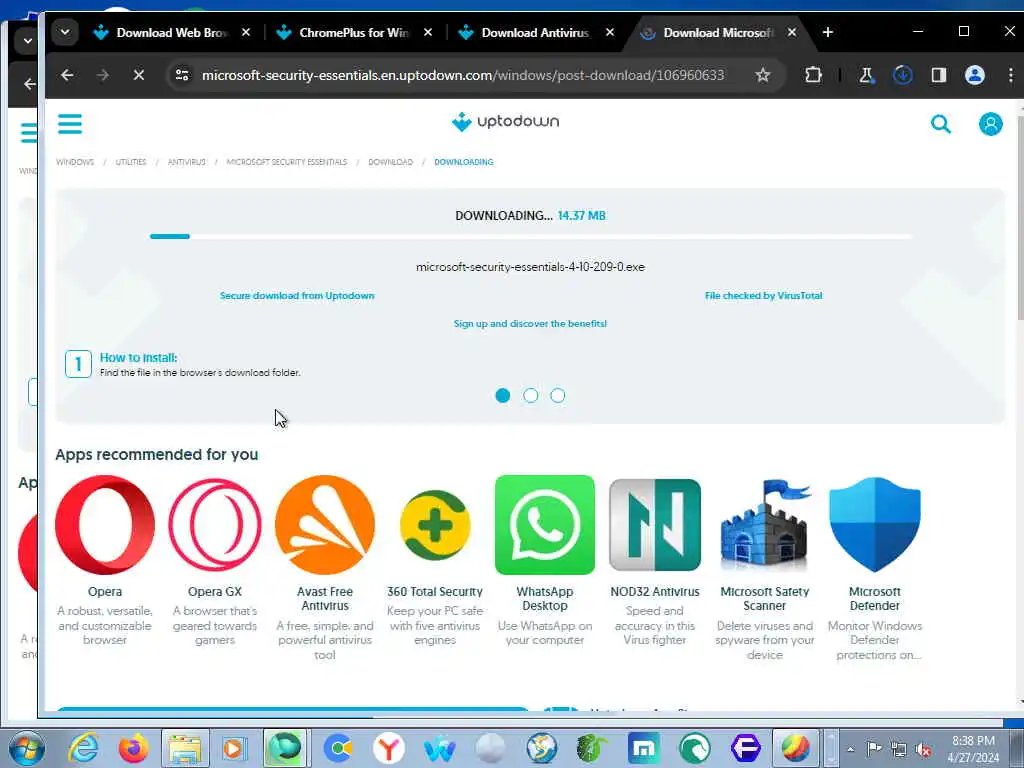Open the Chrome three-dot menu
This screenshot has height=768, width=1024.
coord(1010,75)
